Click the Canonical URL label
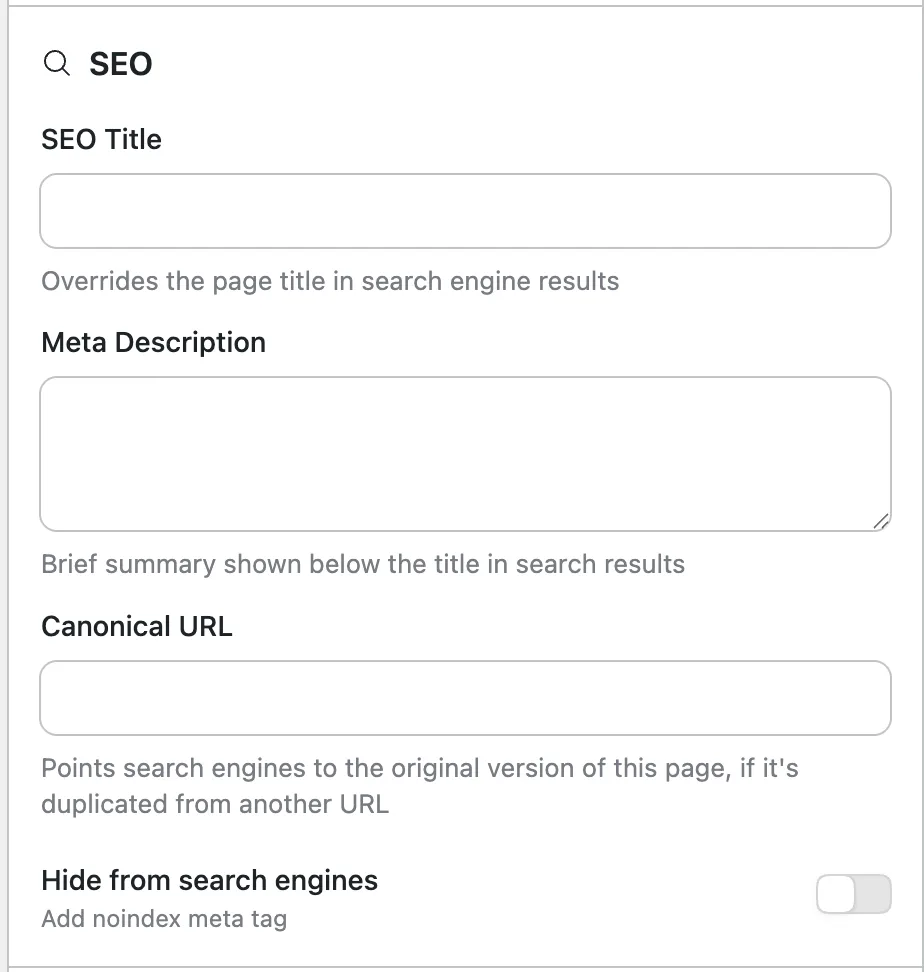Screen dimensions: 924x972 (x=136, y=627)
